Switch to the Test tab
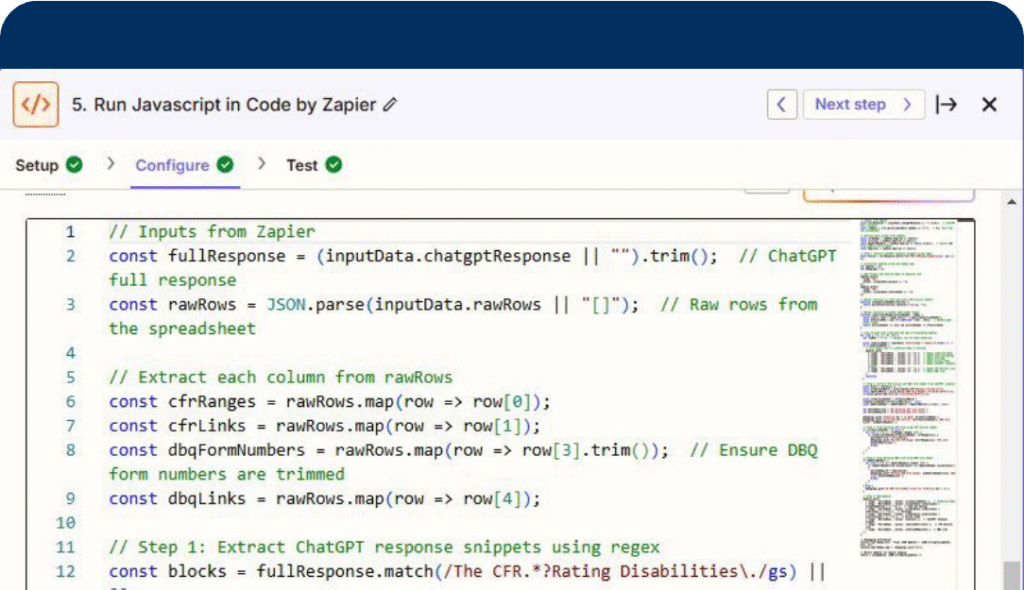Viewport: 1024px width, 590px height. (x=301, y=165)
